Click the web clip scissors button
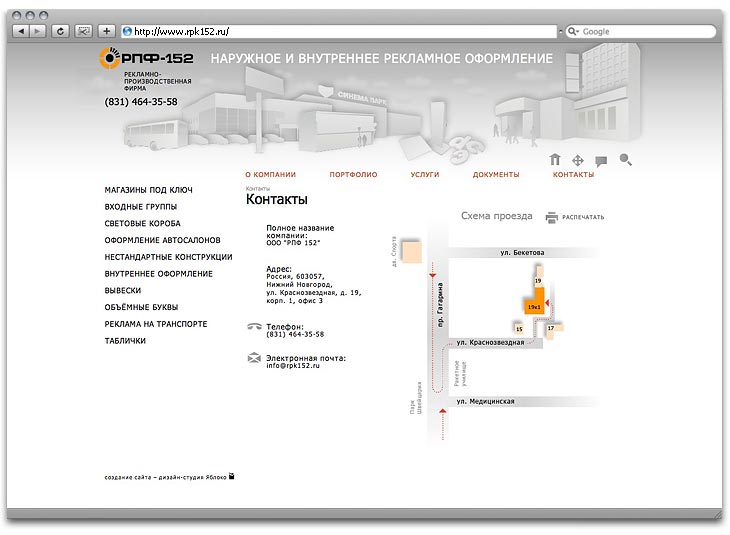The height and width of the screenshot is (535, 730). [83, 31]
